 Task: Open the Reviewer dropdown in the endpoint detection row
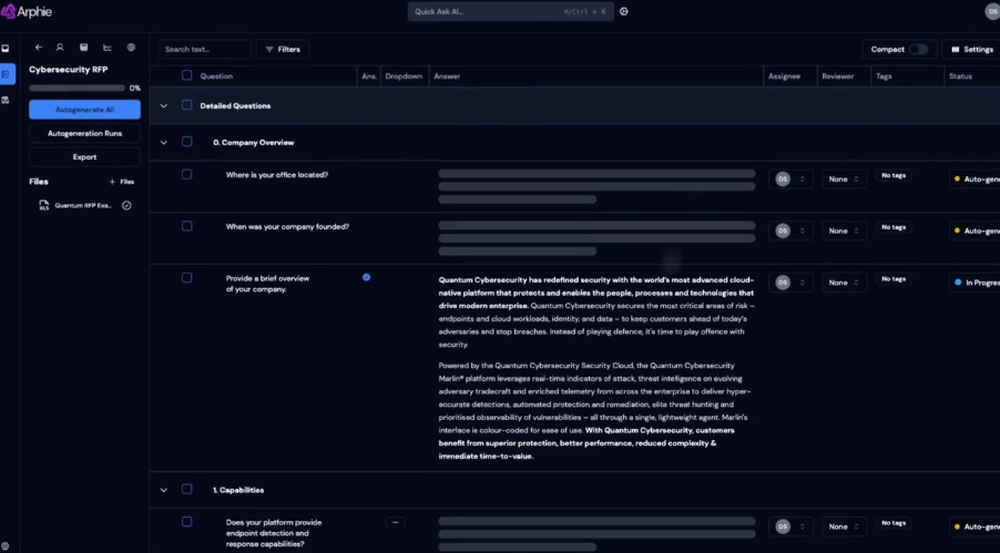844,527
